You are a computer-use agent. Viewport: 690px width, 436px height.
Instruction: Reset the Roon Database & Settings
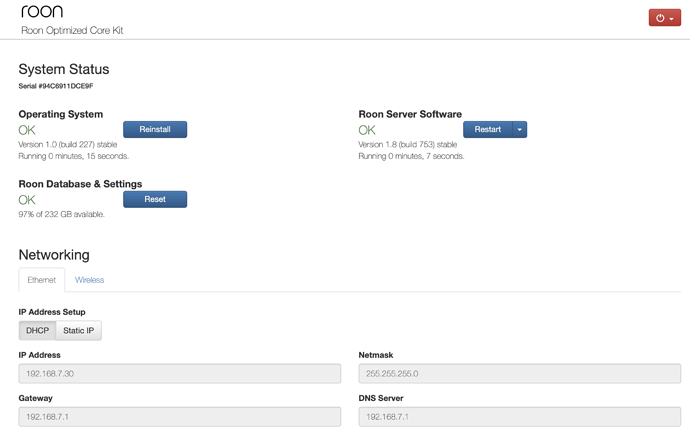155,199
